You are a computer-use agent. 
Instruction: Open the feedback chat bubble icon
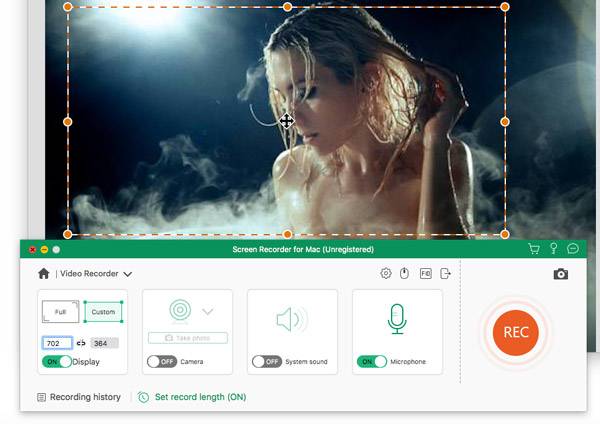(x=573, y=249)
